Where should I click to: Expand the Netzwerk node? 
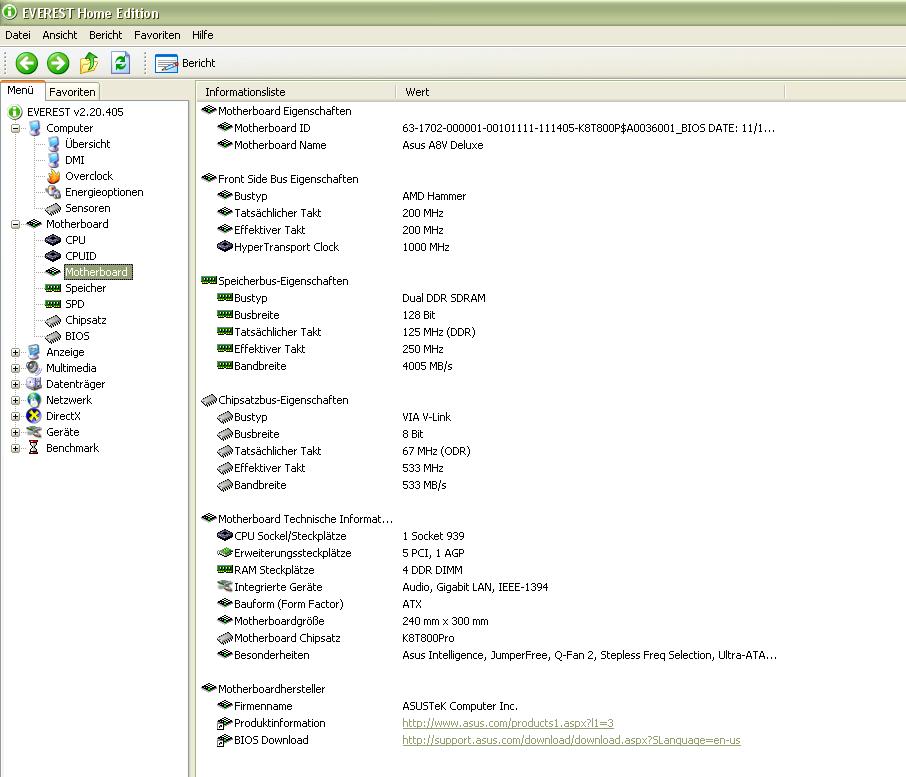click(16, 400)
